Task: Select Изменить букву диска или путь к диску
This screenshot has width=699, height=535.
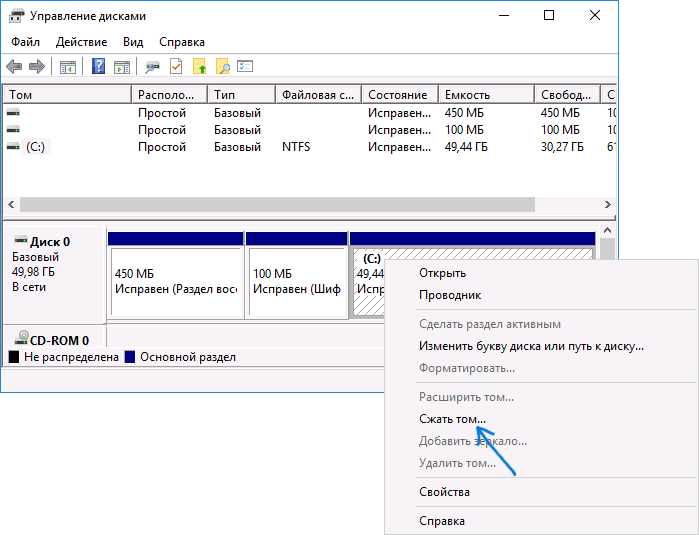Action: 531,346
